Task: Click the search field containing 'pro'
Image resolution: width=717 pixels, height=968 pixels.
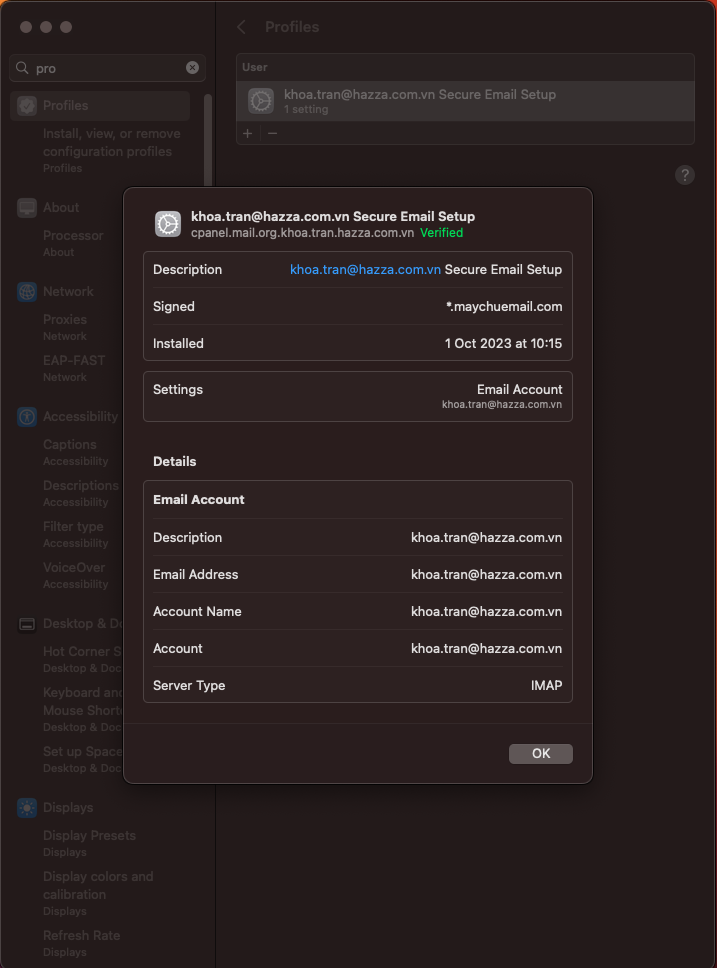Action: 107,68
